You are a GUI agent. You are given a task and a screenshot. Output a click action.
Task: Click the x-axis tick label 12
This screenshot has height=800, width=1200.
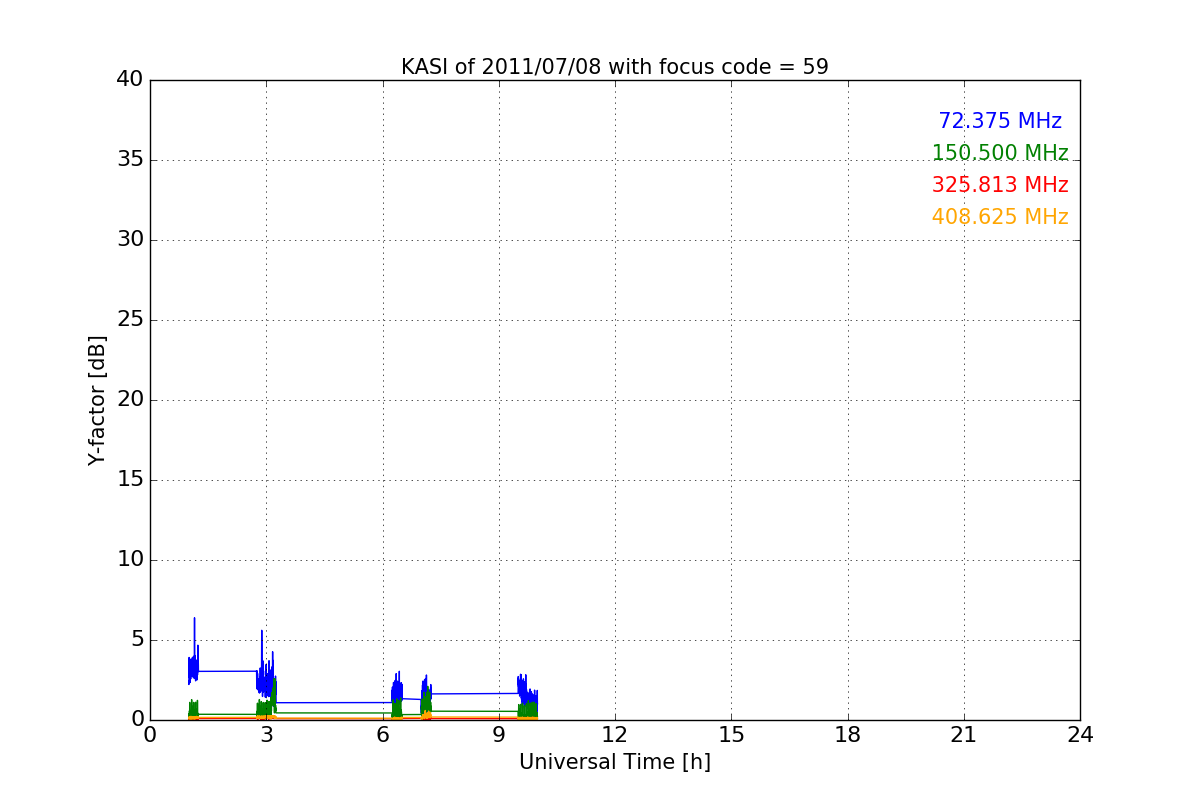tap(615, 734)
